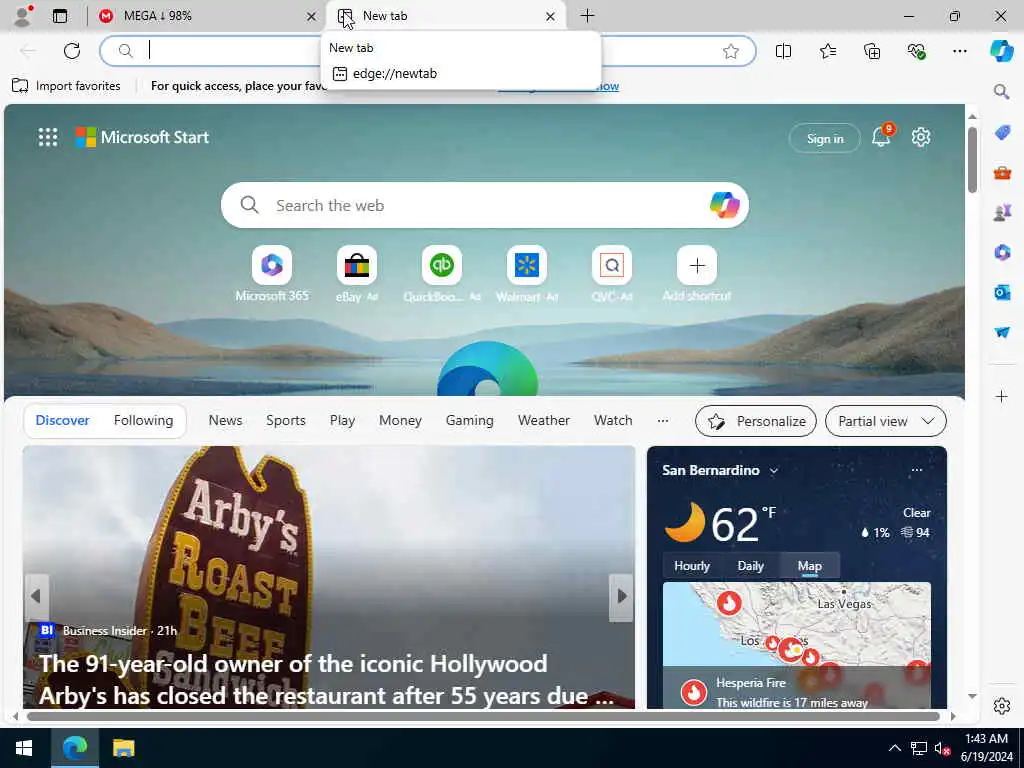The height and width of the screenshot is (768, 1024).
Task: Show the previous news carousel story
Action: [x=36, y=596]
